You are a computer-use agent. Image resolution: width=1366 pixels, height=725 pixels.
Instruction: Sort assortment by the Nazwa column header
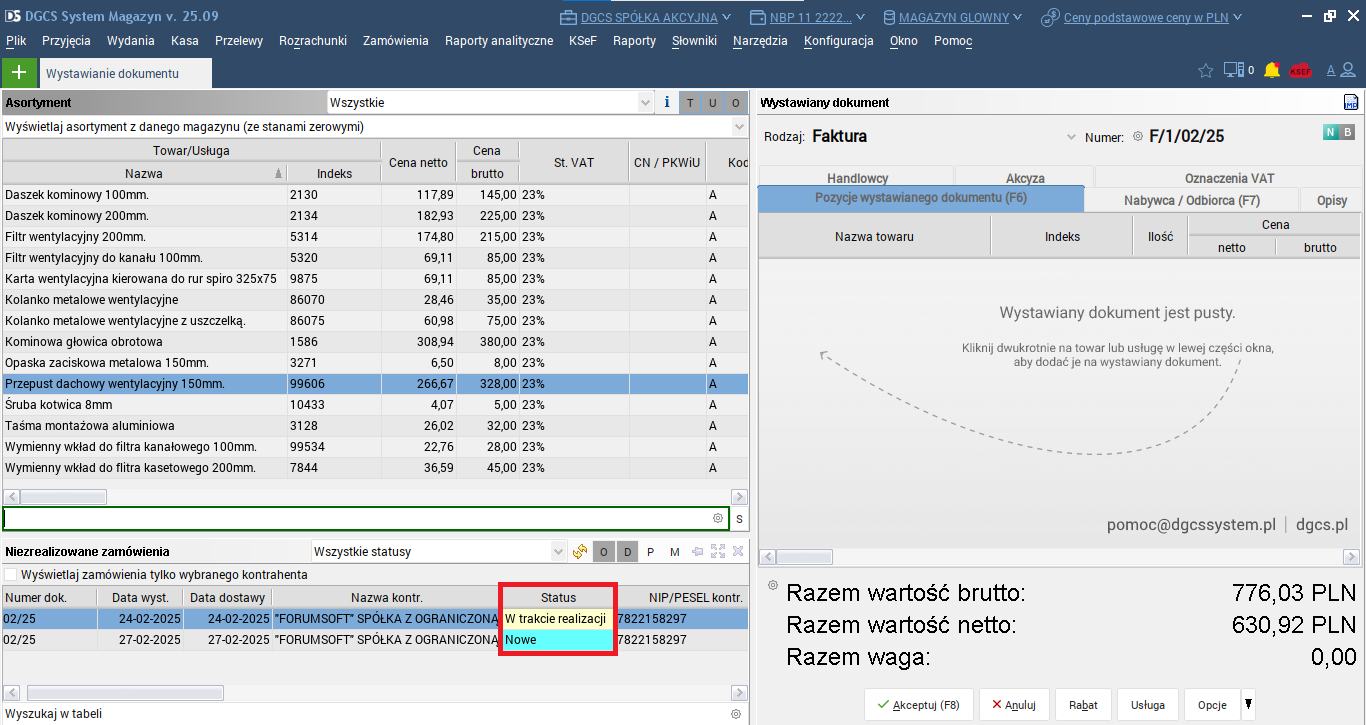coord(144,173)
